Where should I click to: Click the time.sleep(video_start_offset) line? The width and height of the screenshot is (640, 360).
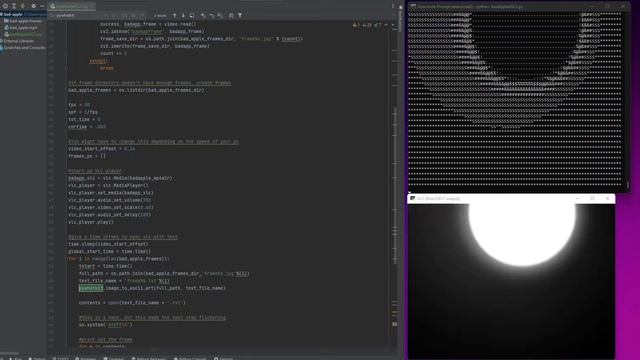coord(108,244)
